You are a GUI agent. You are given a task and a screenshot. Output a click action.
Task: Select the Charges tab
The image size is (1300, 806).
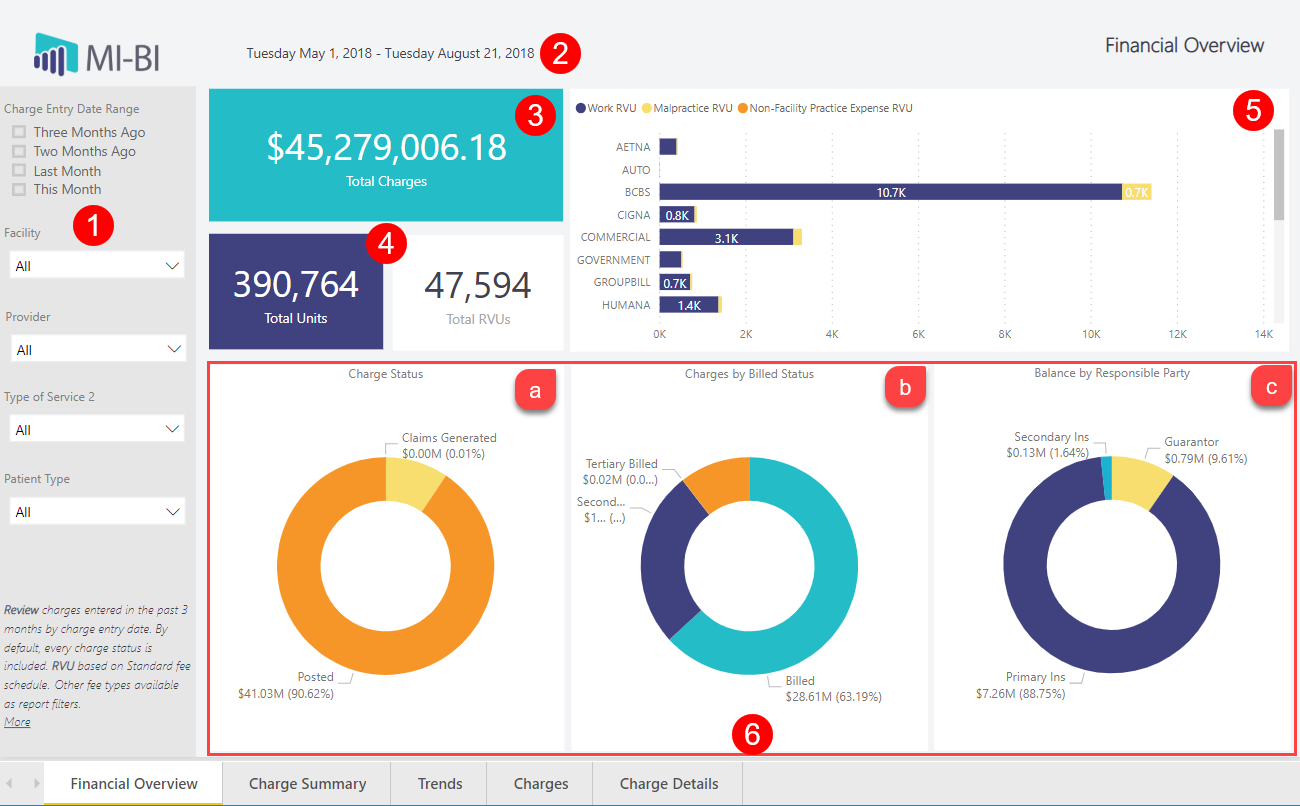[x=541, y=783]
